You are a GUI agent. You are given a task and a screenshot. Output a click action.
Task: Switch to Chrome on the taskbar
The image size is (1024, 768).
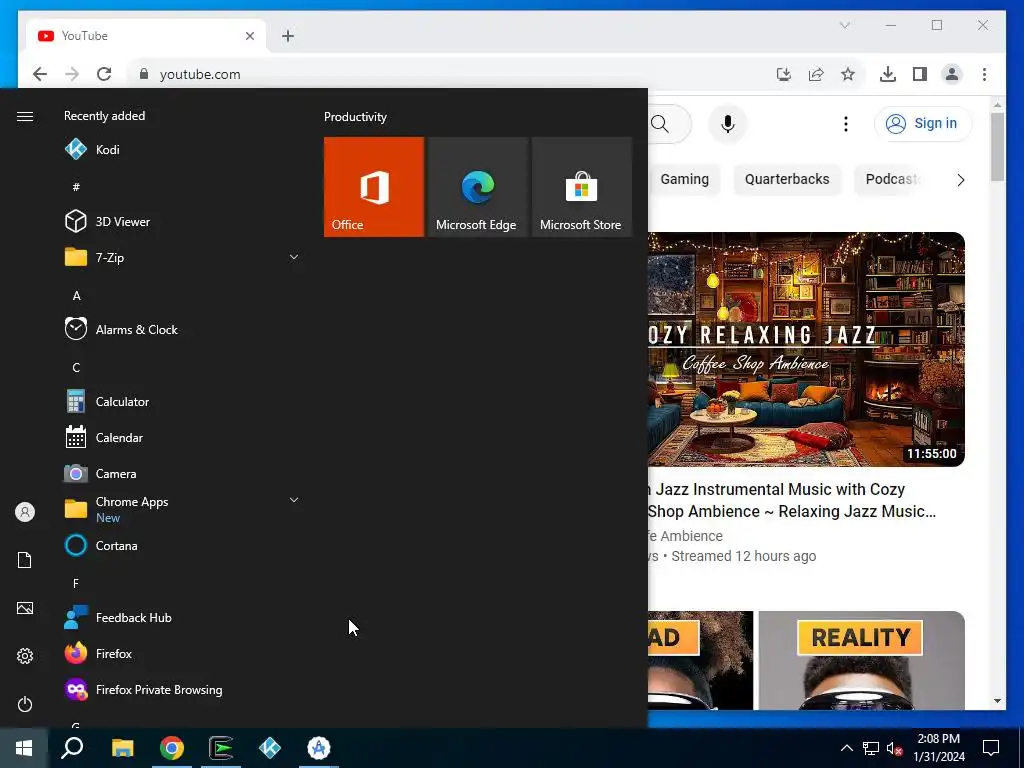[172, 748]
